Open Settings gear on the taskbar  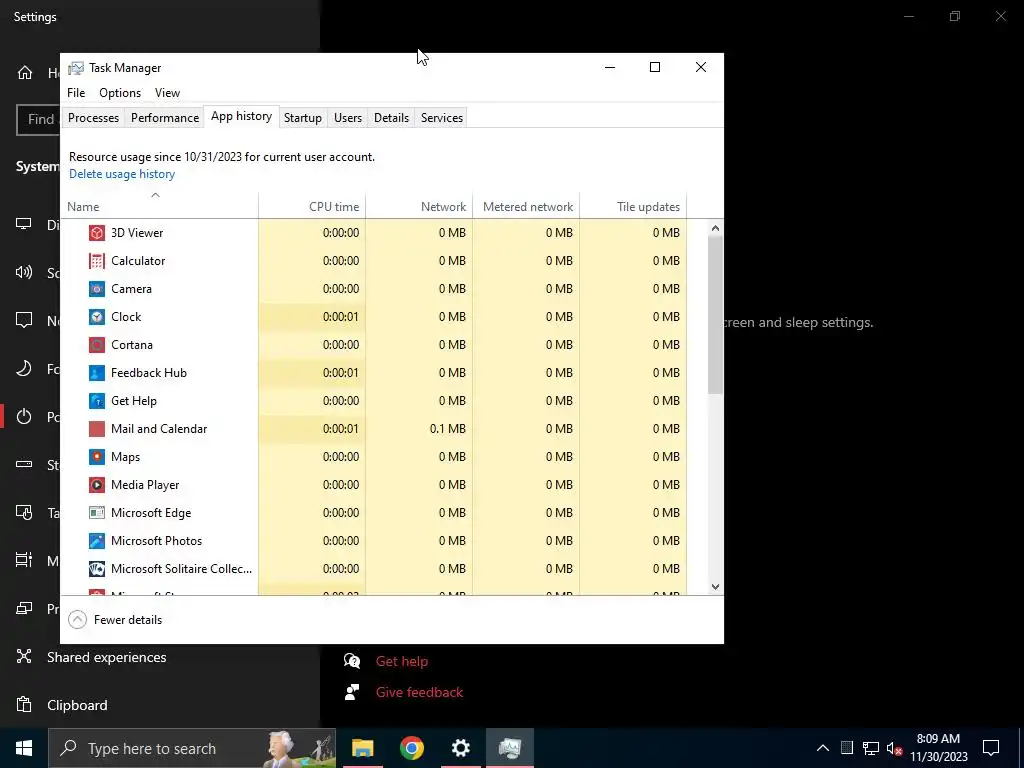[x=460, y=748]
